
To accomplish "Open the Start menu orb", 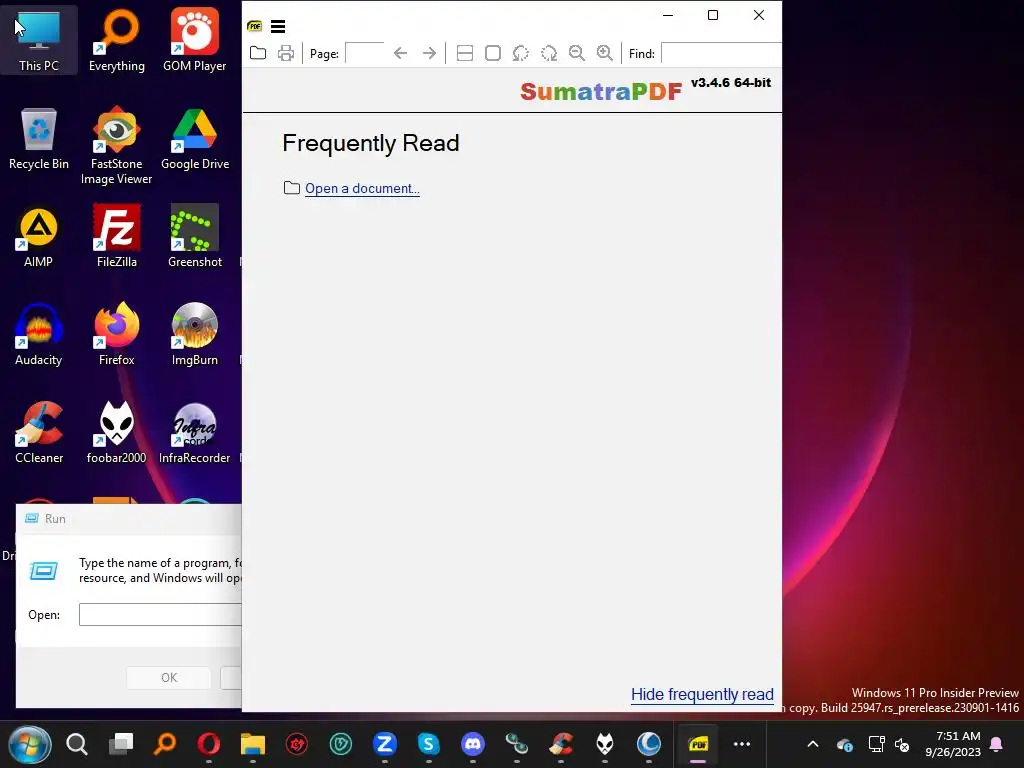I will coord(29,744).
